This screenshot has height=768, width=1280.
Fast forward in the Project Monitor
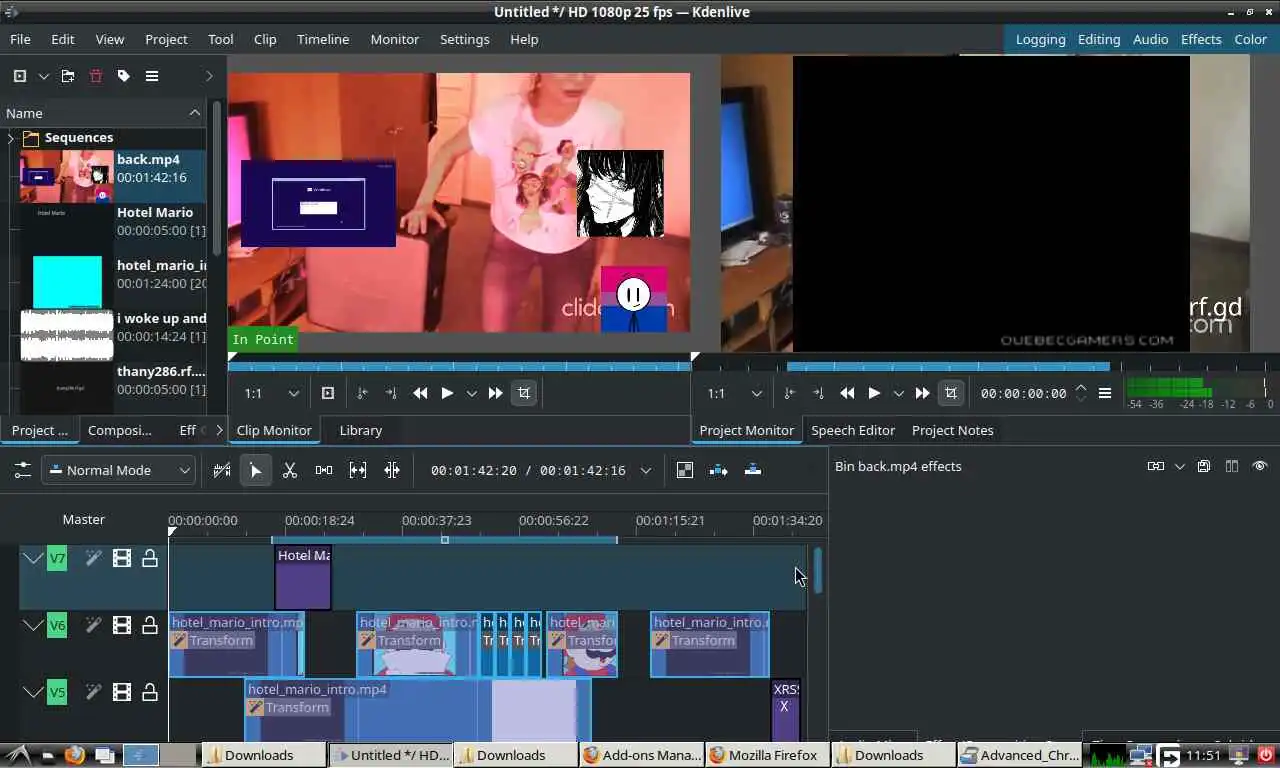(x=922, y=393)
